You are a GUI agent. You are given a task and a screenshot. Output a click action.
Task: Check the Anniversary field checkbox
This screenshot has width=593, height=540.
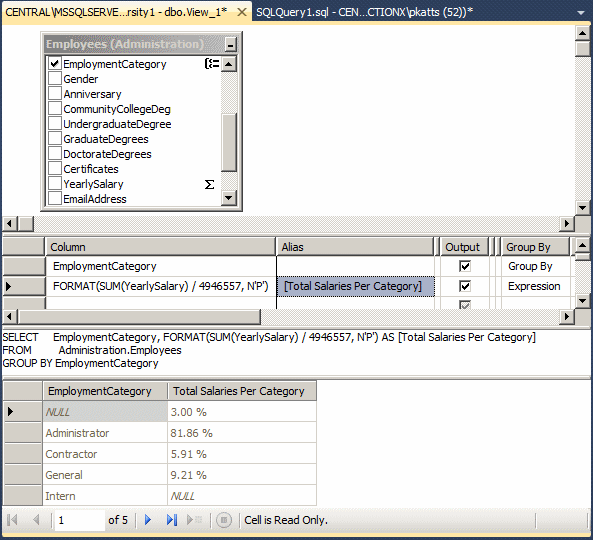pos(55,93)
